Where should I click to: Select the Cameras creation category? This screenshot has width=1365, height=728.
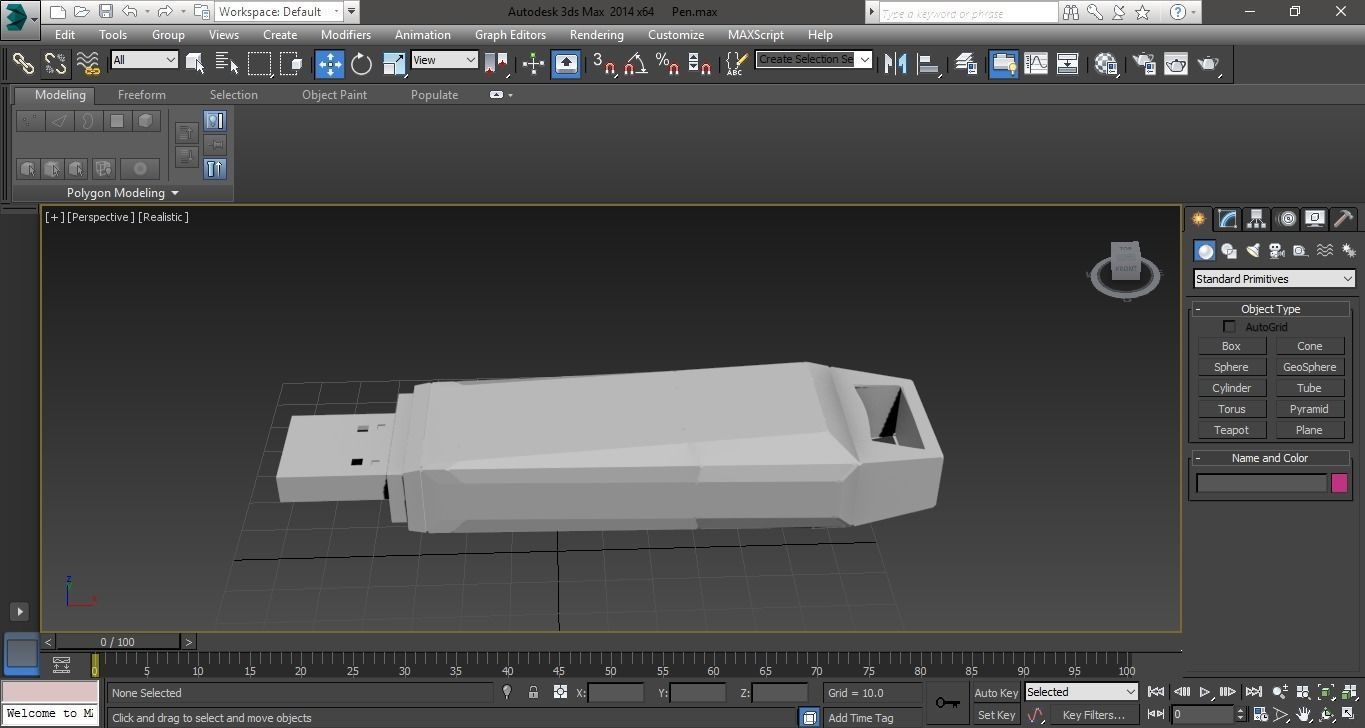[x=1277, y=251]
